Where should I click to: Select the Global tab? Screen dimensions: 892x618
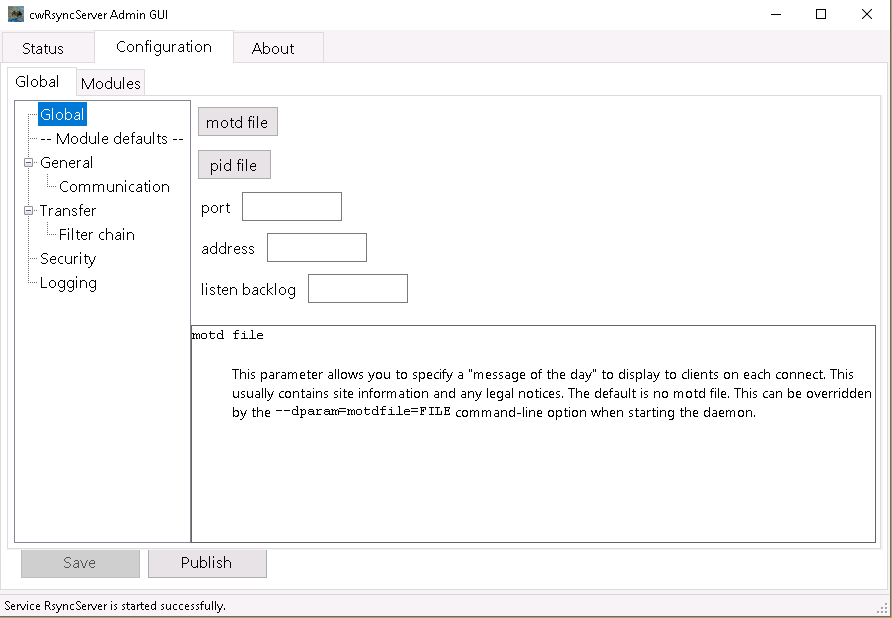[x=40, y=82]
